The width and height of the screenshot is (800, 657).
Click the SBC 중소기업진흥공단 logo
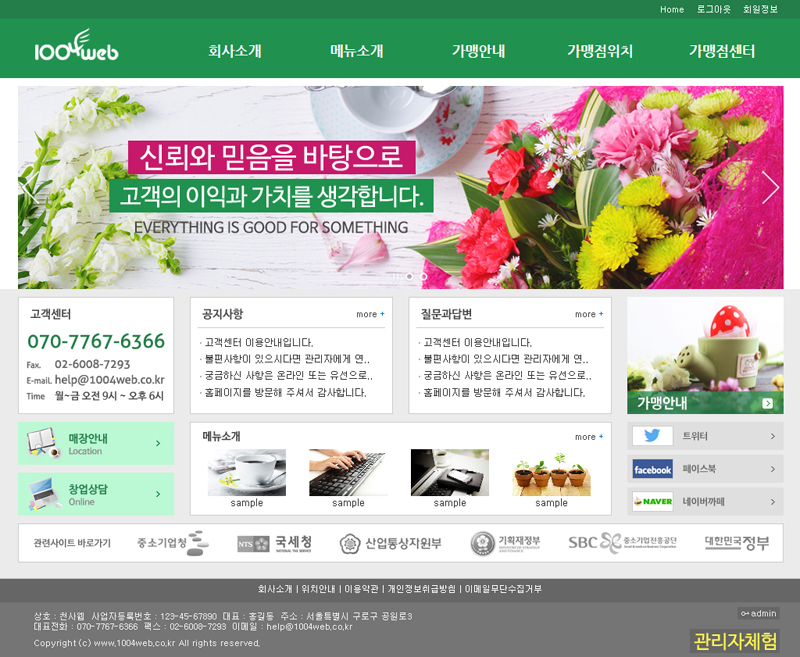point(622,543)
